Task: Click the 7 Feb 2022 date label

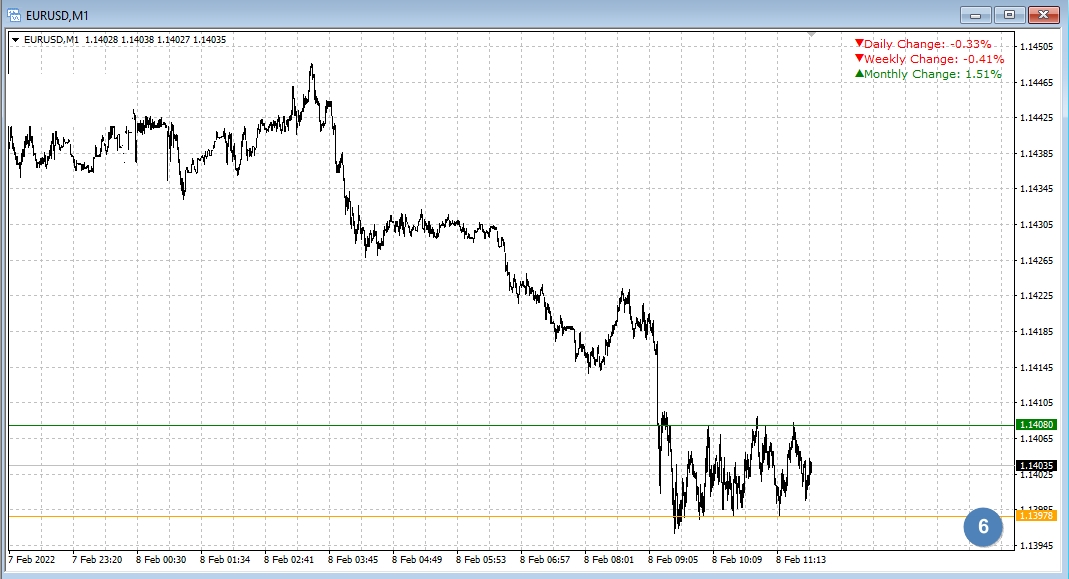Action: click(x=33, y=560)
